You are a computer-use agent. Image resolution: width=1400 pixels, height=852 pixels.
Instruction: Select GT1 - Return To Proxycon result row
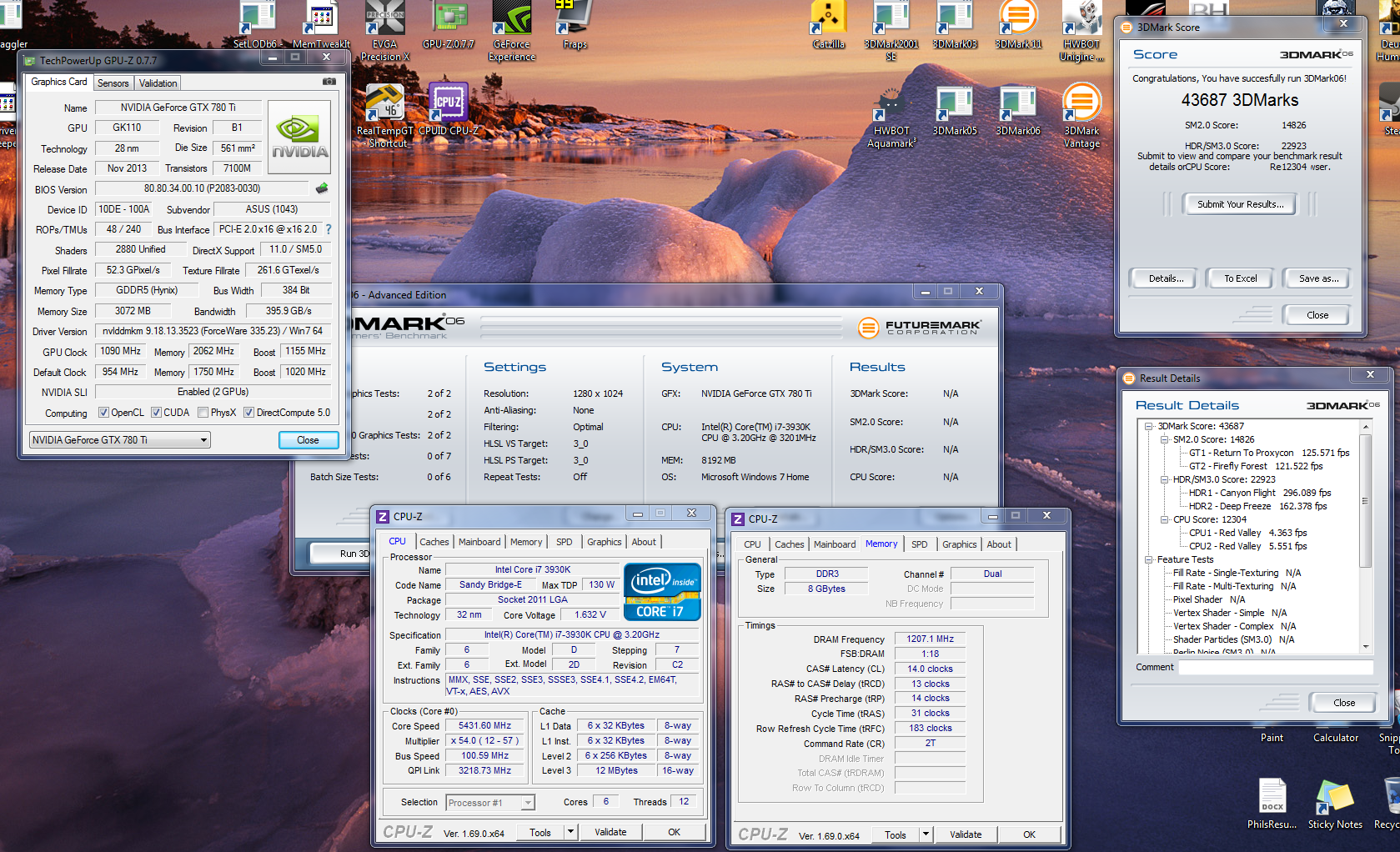point(1268,453)
